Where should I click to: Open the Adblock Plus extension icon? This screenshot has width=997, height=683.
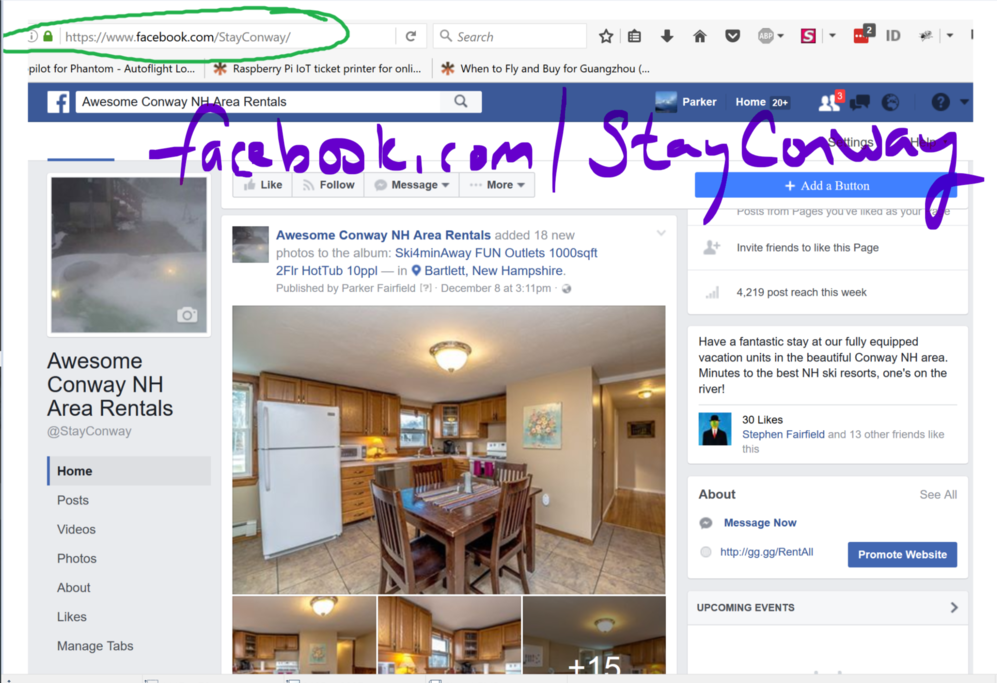click(766, 36)
